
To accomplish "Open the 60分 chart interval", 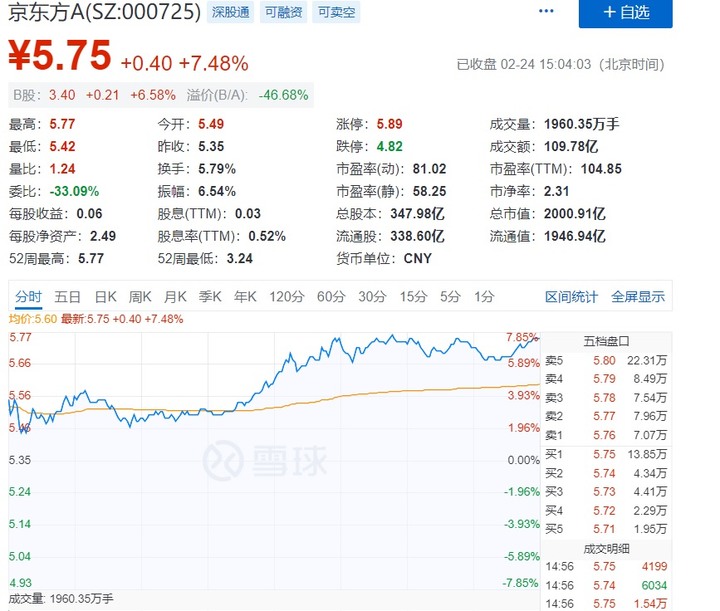I will pyautogui.click(x=331, y=297).
